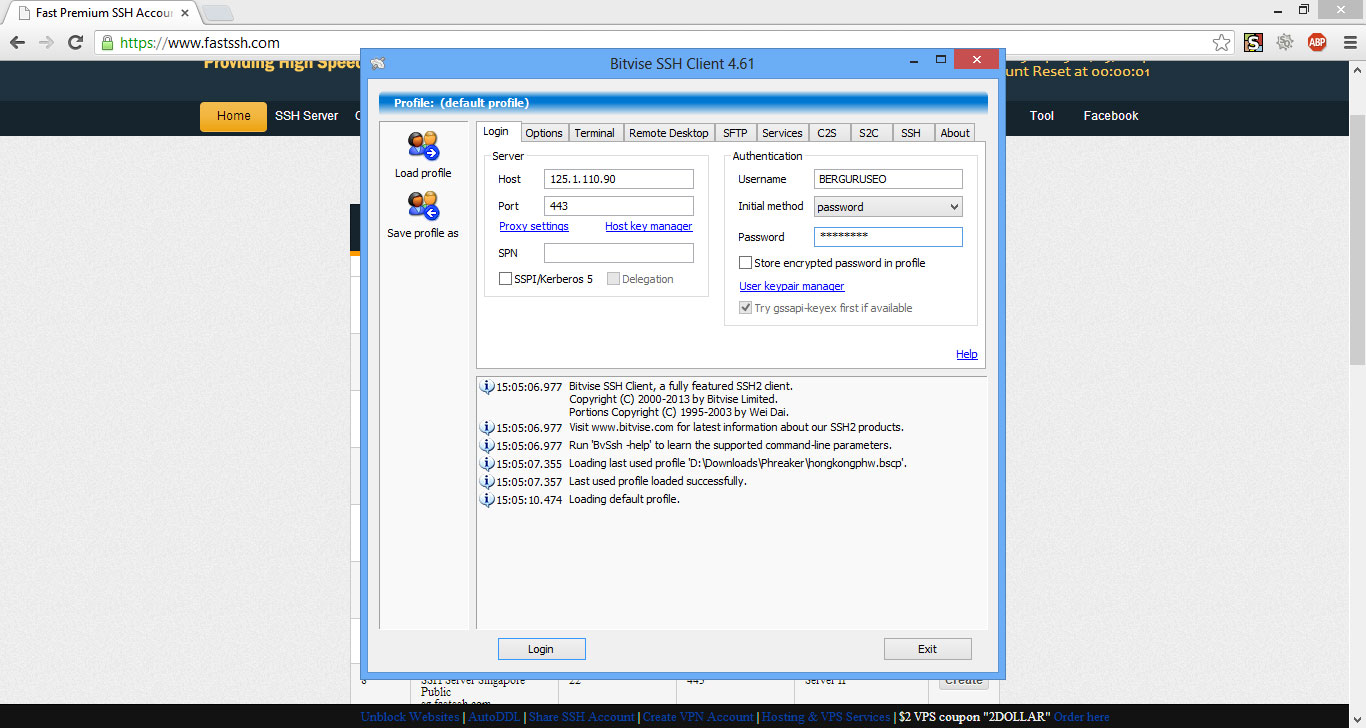Toggle the SSPI/Kerberos 5 checkbox
The image size is (1366, 728).
click(x=505, y=279)
